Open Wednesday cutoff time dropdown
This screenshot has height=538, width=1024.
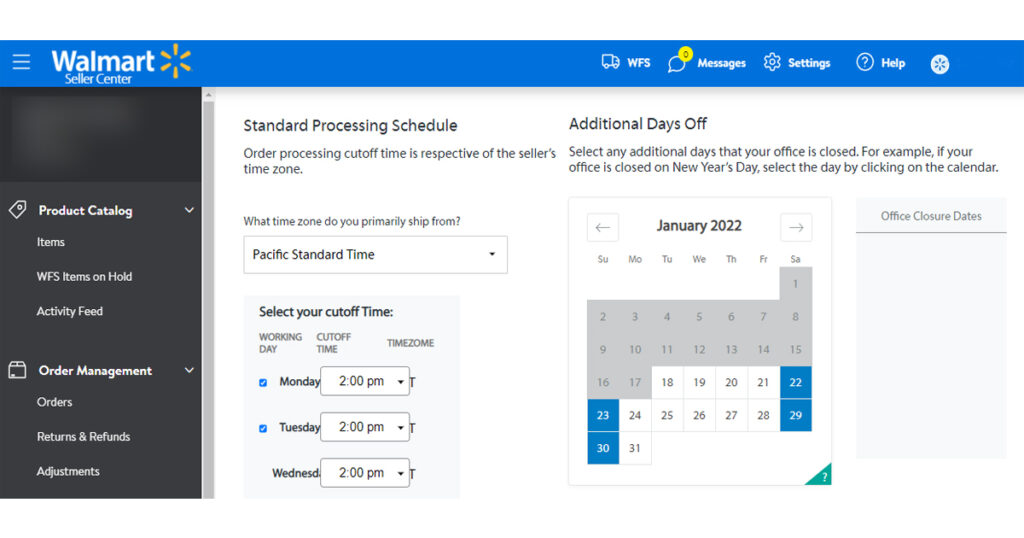tap(364, 473)
